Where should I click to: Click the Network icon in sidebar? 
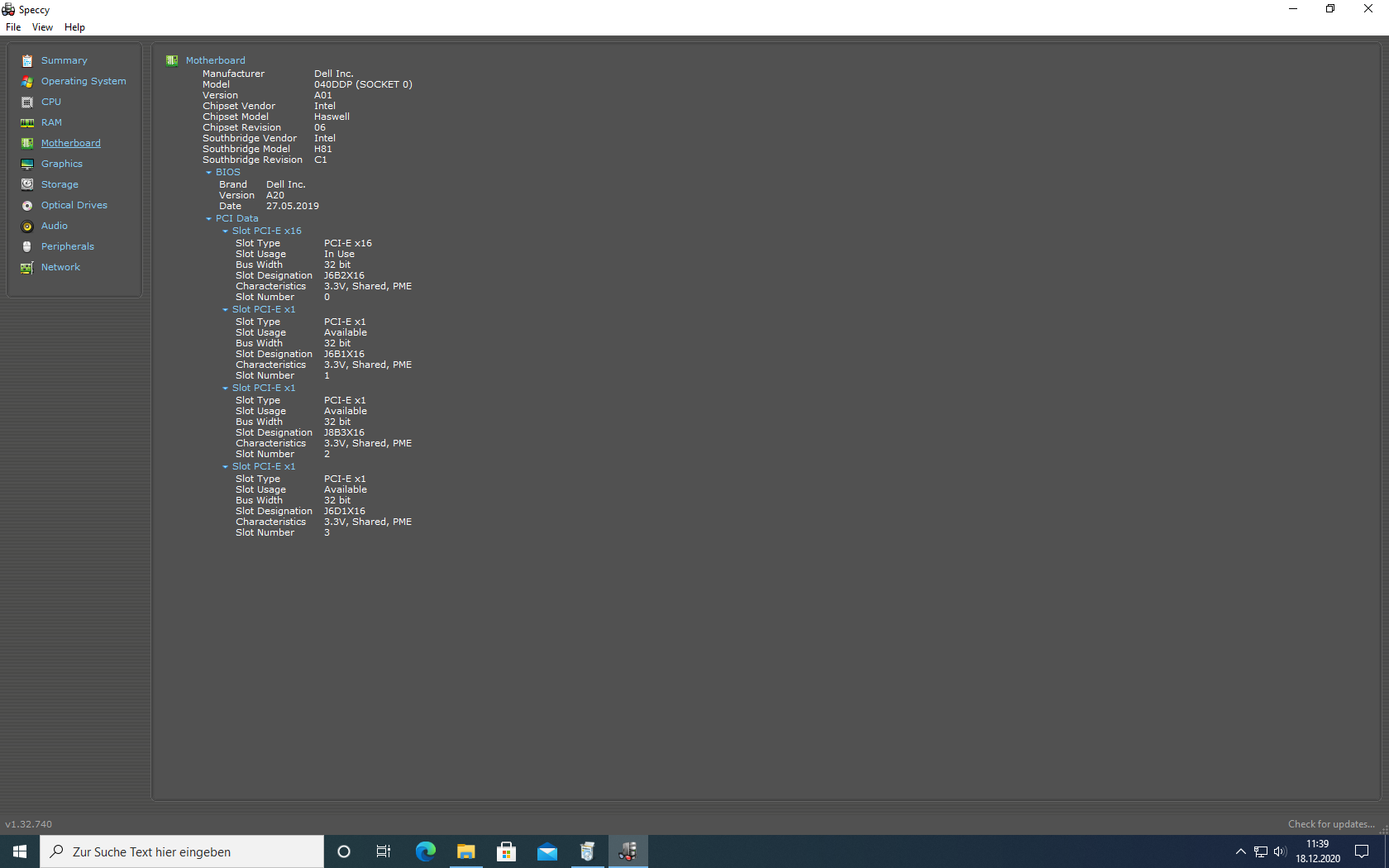tap(27, 268)
